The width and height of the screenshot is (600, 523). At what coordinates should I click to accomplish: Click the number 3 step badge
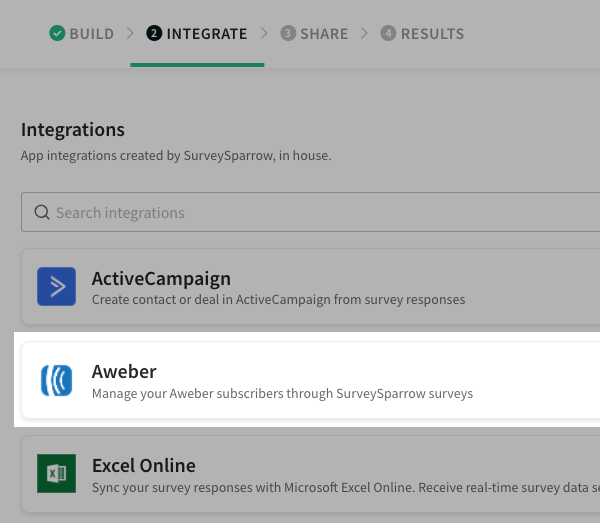pos(288,34)
